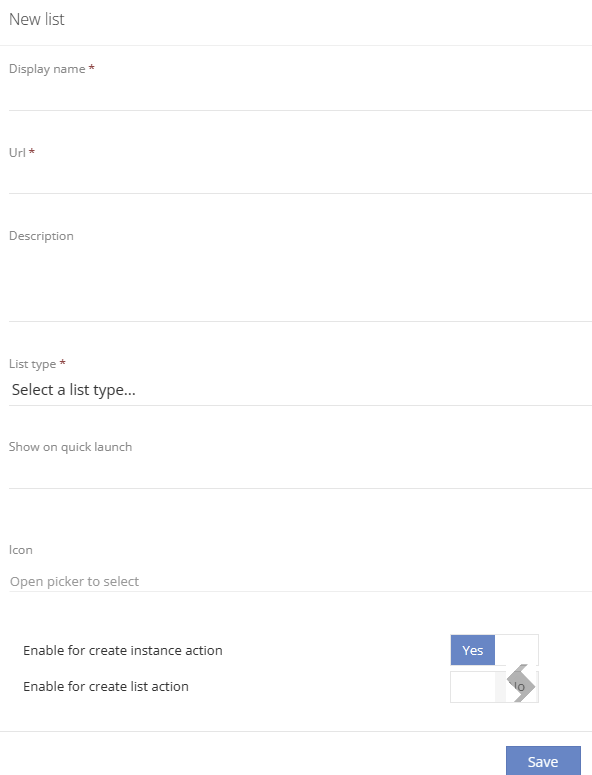Click 'Enable for create instance action' label

click(123, 650)
